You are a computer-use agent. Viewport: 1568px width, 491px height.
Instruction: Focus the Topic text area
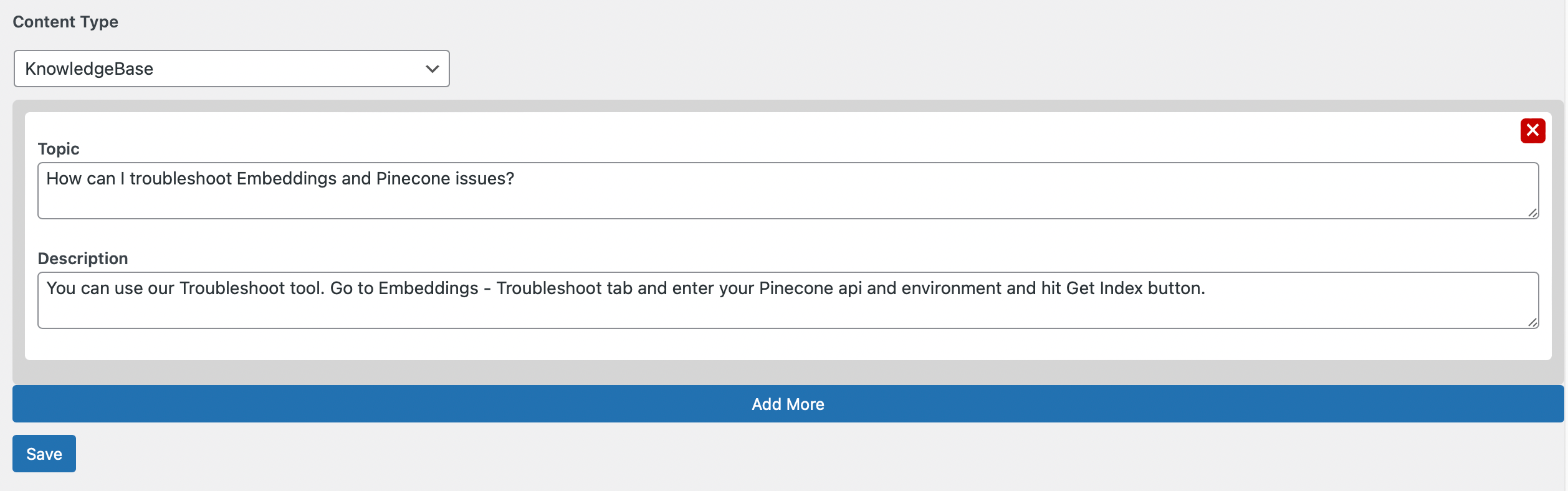point(788,191)
